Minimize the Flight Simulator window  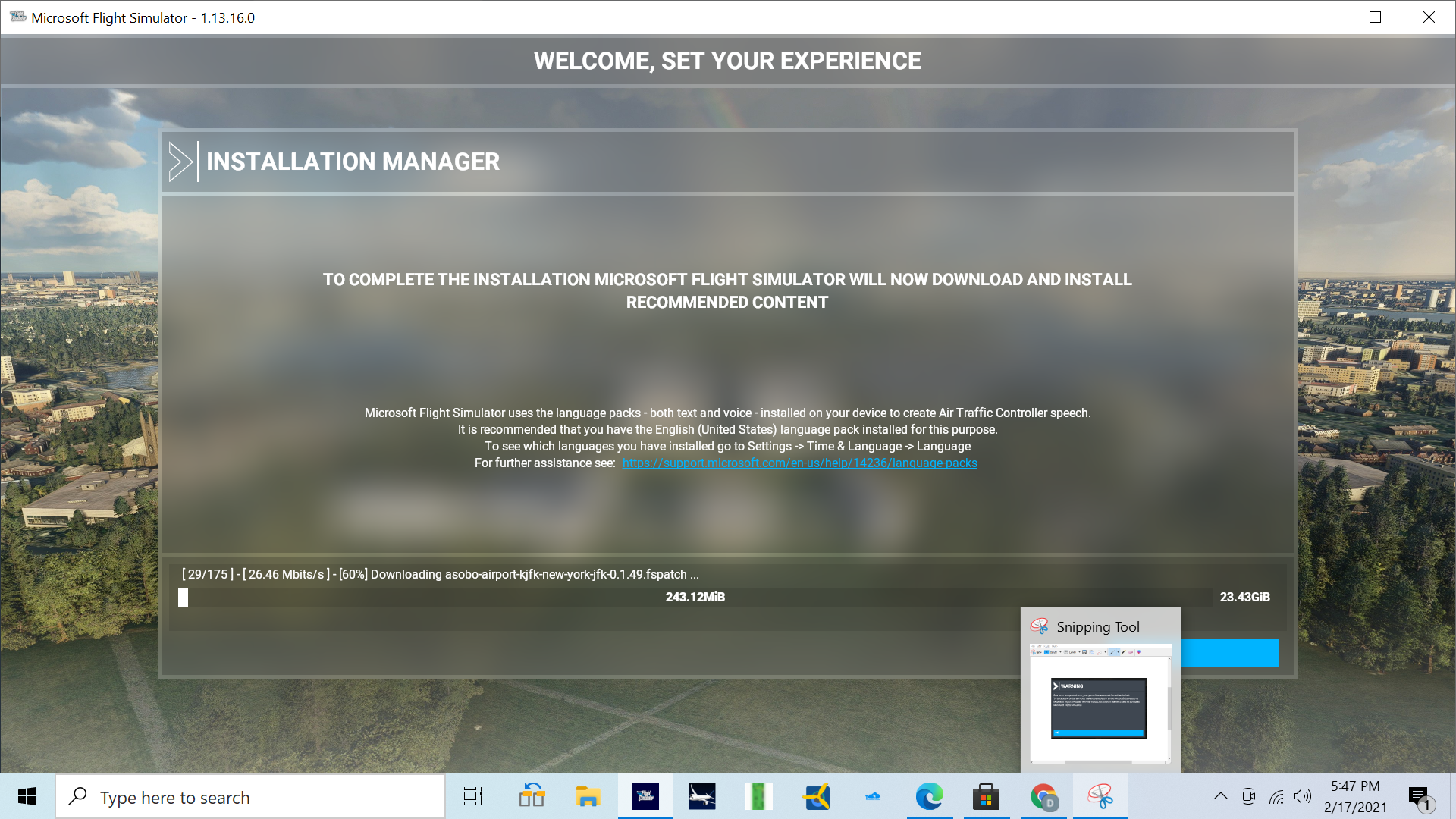pos(1323,17)
